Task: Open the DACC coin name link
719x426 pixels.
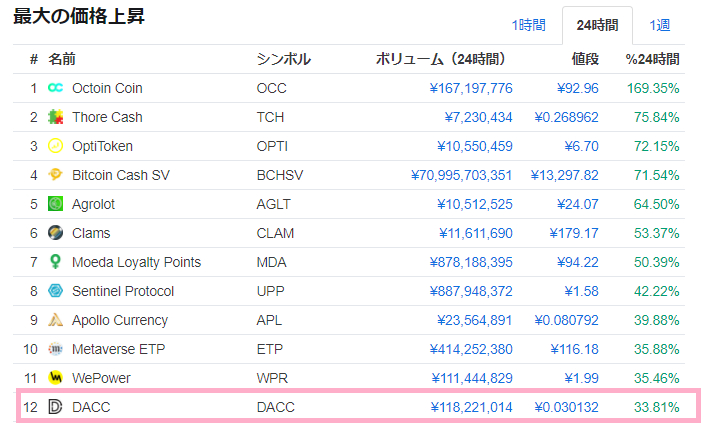Action: tap(91, 407)
